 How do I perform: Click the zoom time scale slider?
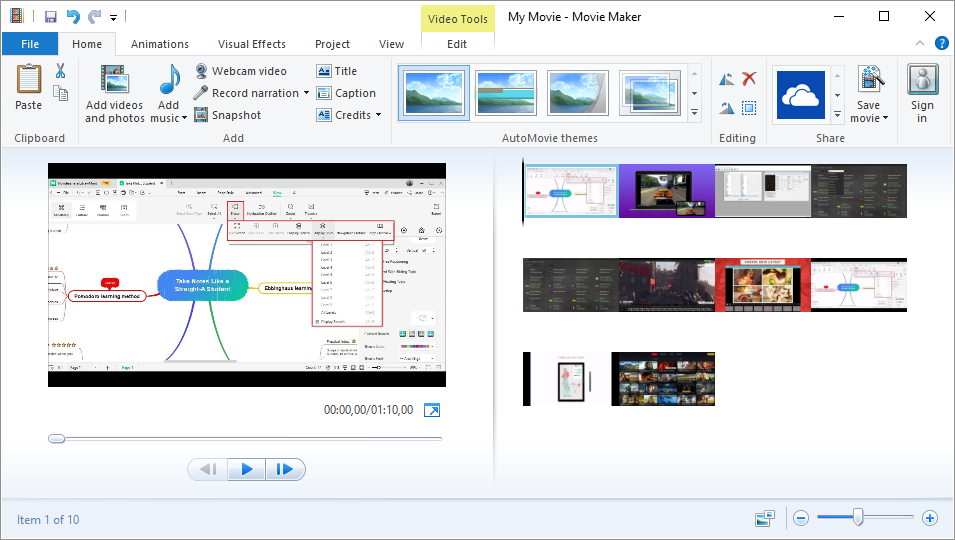click(858, 517)
